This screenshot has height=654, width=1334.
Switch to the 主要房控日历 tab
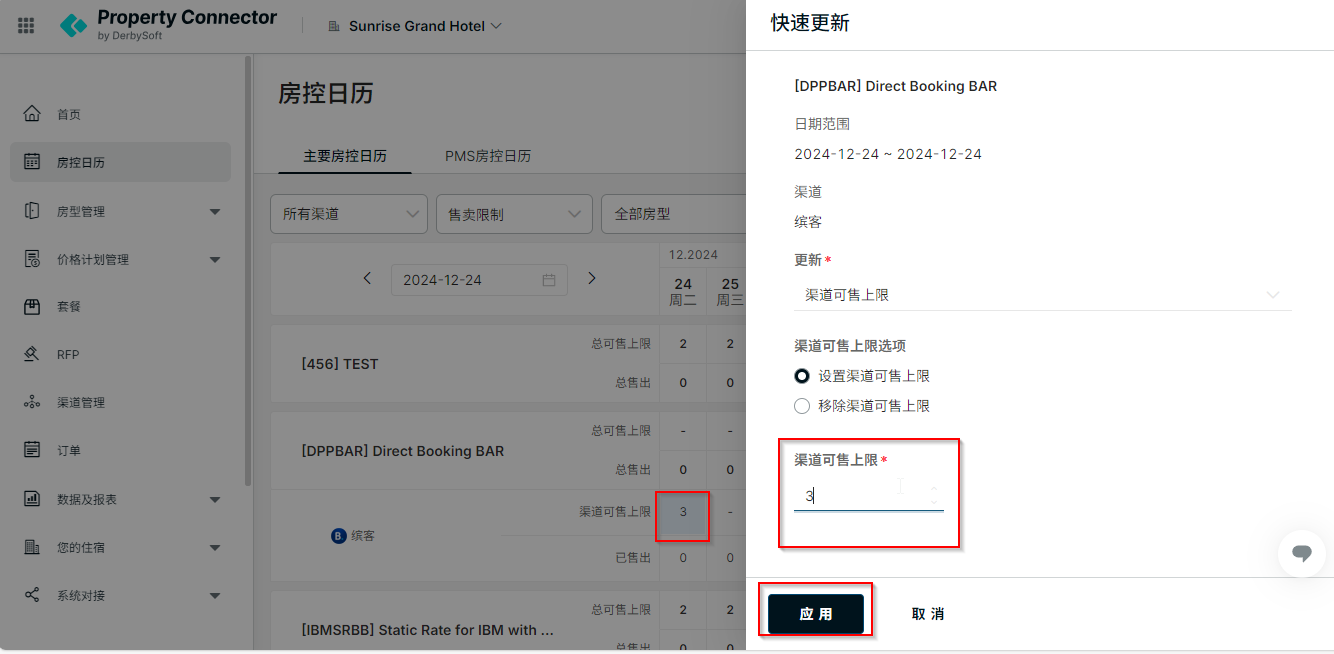pyautogui.click(x=345, y=156)
